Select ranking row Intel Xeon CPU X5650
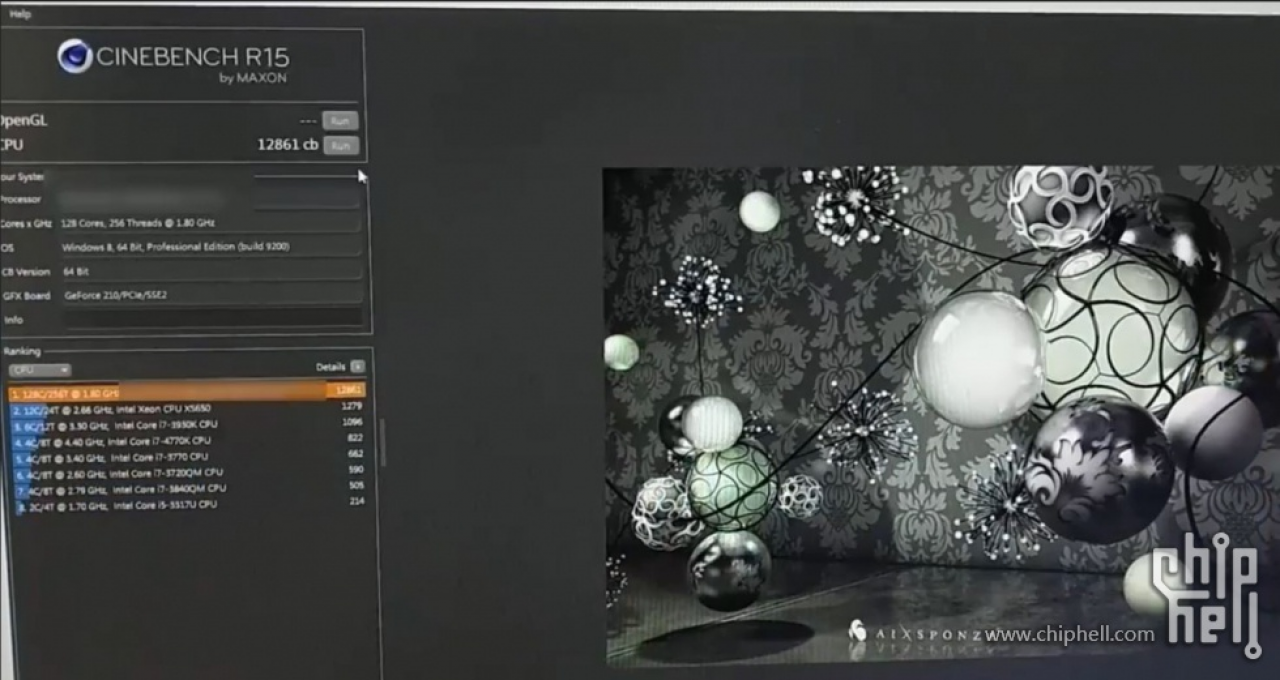 [187, 408]
